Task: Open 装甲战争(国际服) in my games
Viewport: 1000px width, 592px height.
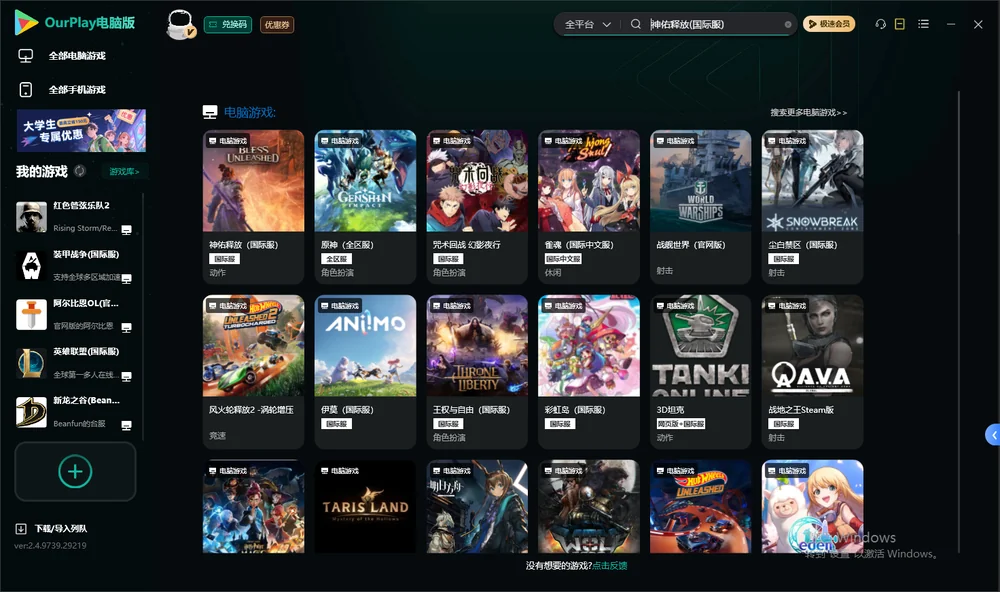Action: coord(73,265)
